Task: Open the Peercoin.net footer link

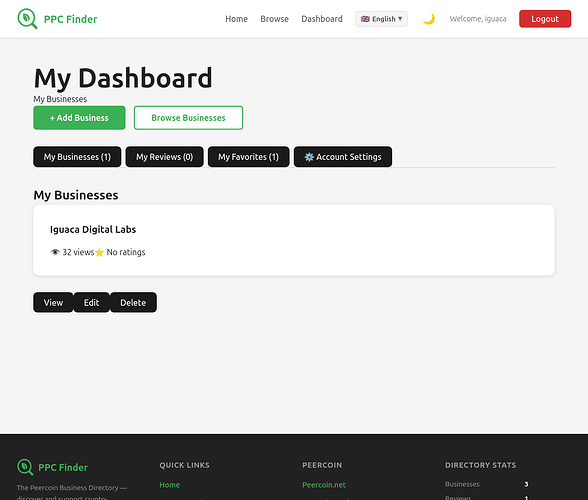Action: point(324,485)
